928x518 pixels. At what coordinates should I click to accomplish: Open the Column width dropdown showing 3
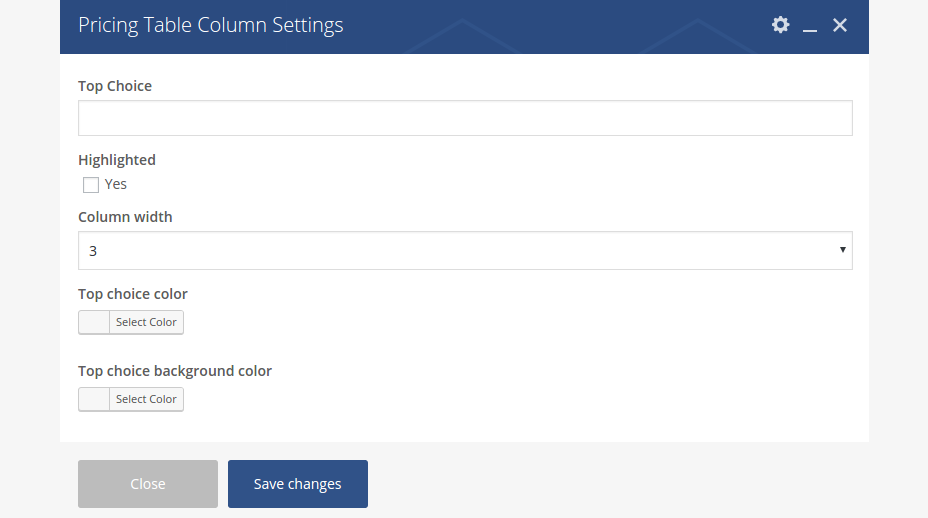(465, 251)
